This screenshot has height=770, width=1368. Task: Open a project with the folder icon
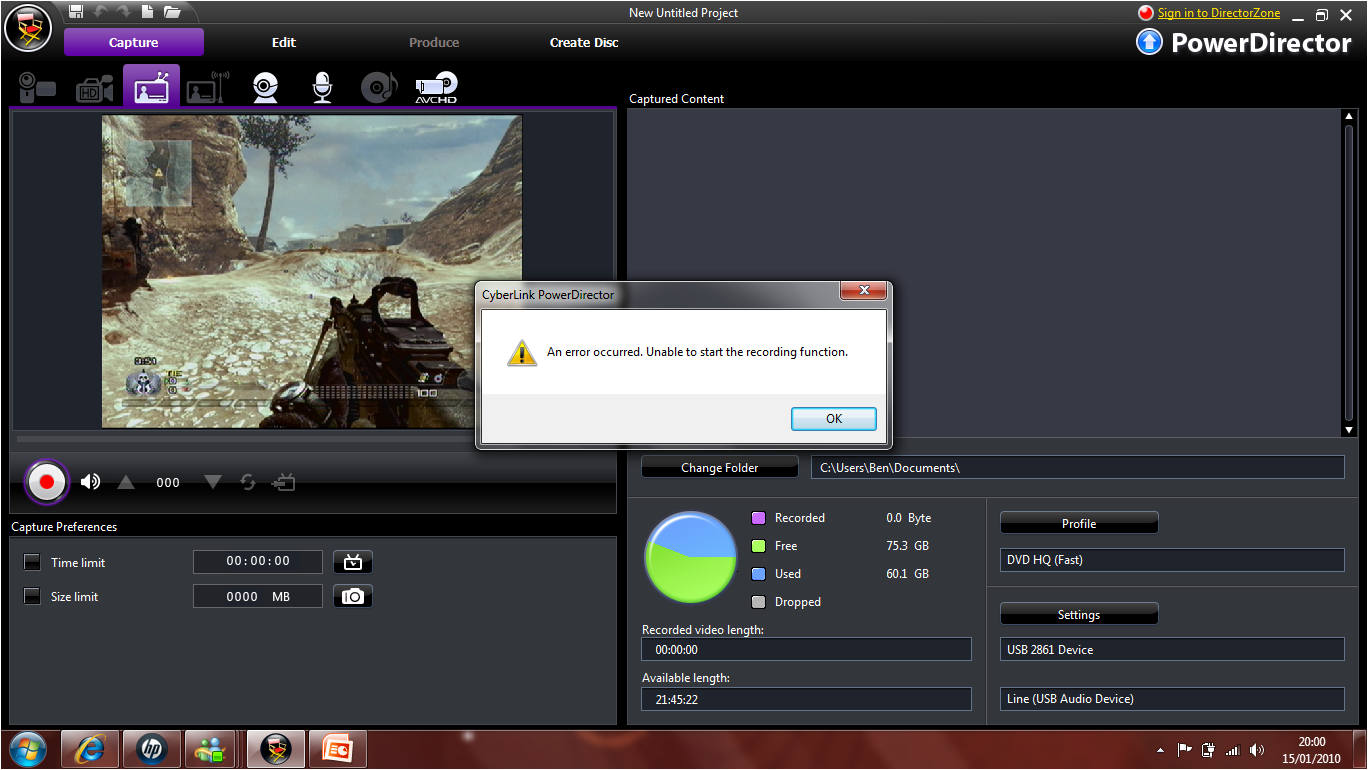(172, 12)
